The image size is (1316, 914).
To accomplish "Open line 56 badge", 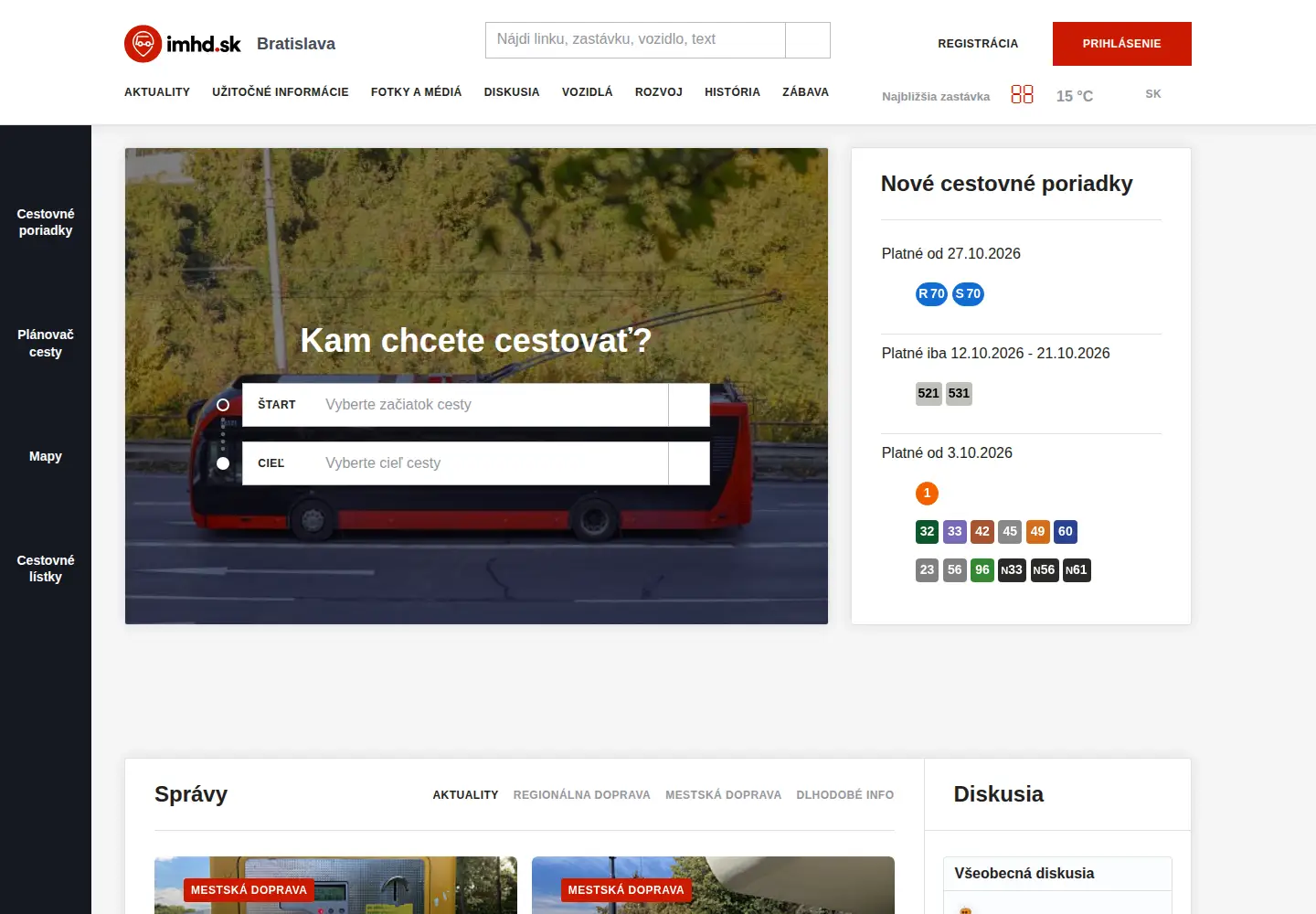I will (954, 570).
